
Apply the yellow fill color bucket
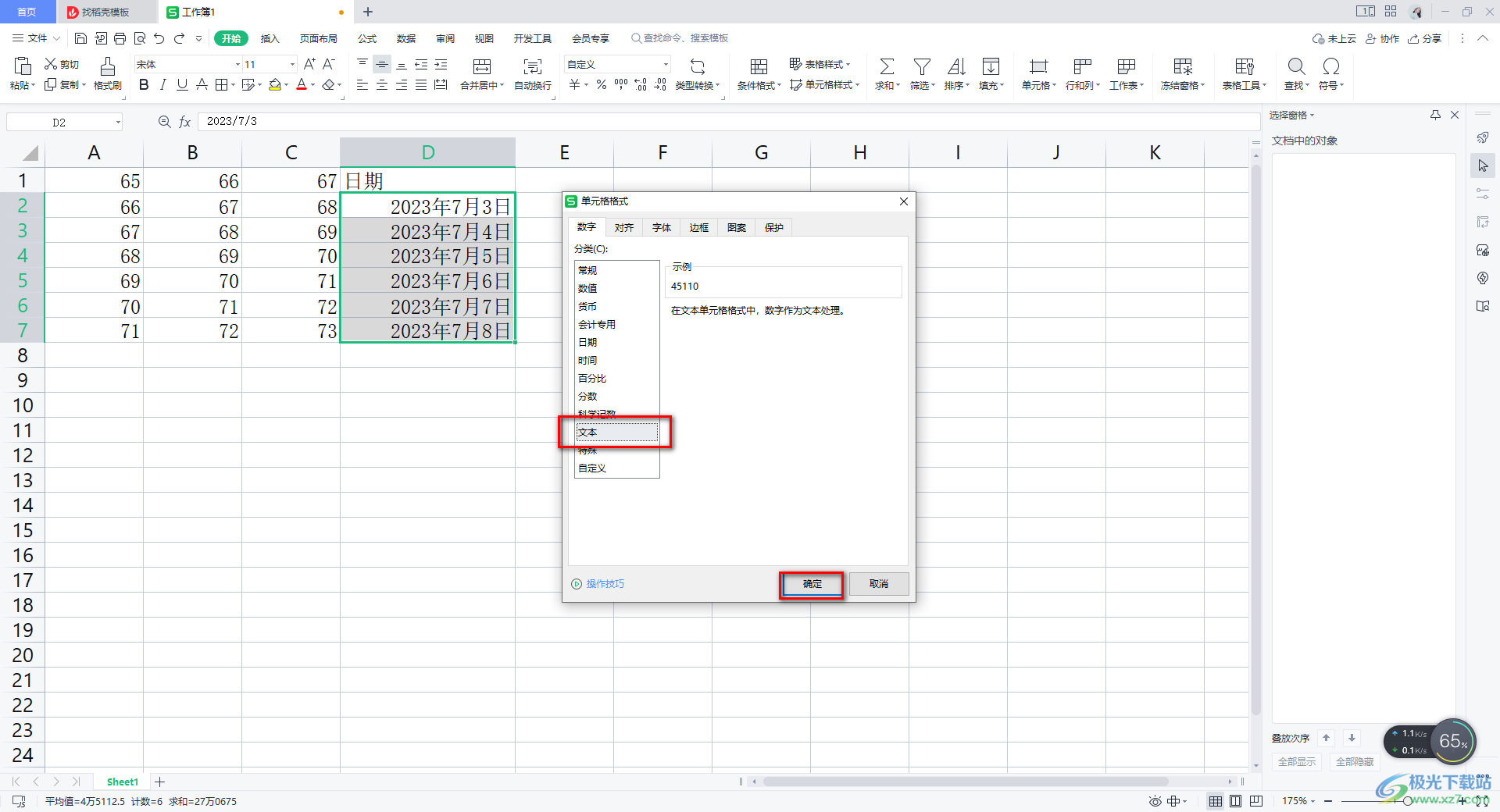275,84
